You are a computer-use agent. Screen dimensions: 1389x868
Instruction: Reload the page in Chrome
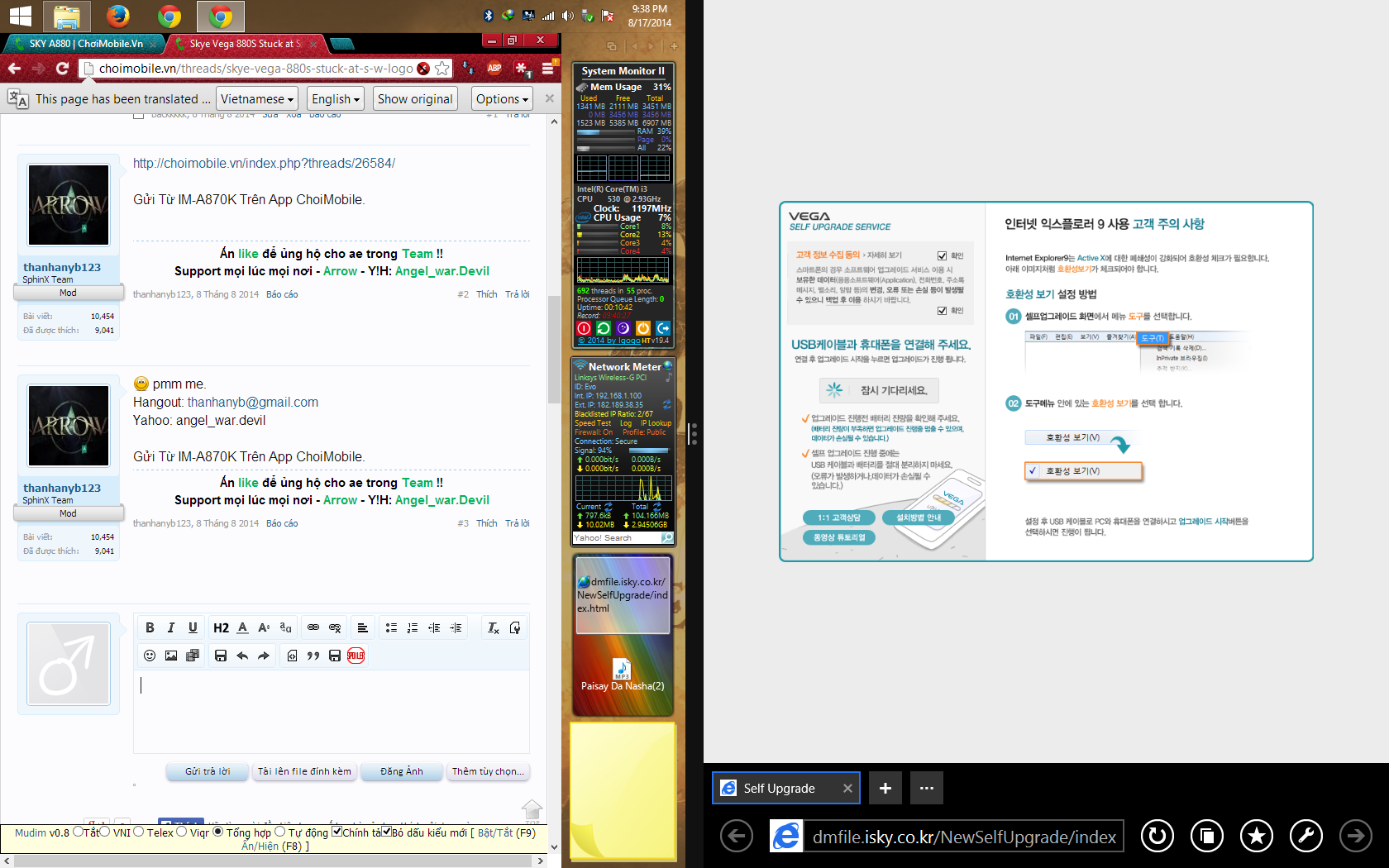62,69
